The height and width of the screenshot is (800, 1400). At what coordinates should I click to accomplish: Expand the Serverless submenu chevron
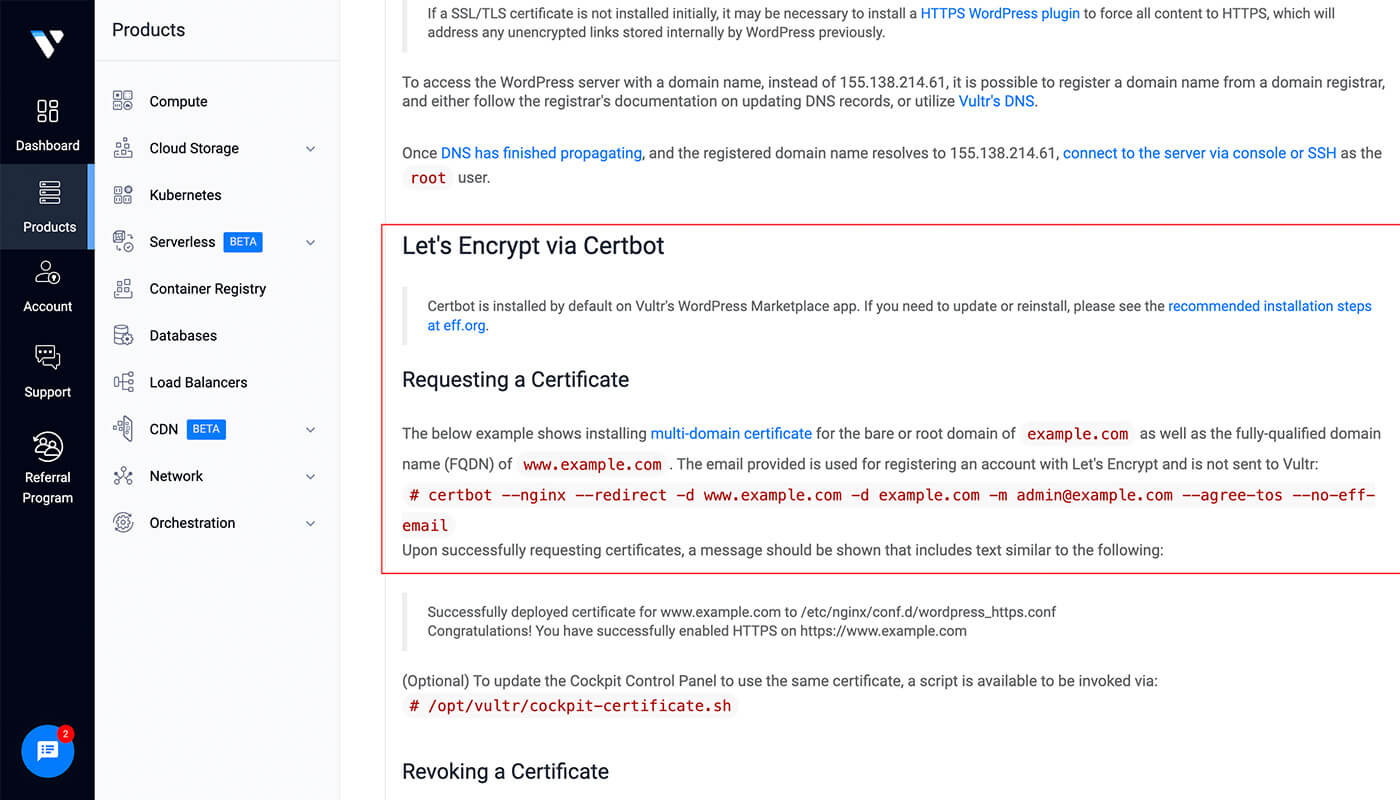310,243
